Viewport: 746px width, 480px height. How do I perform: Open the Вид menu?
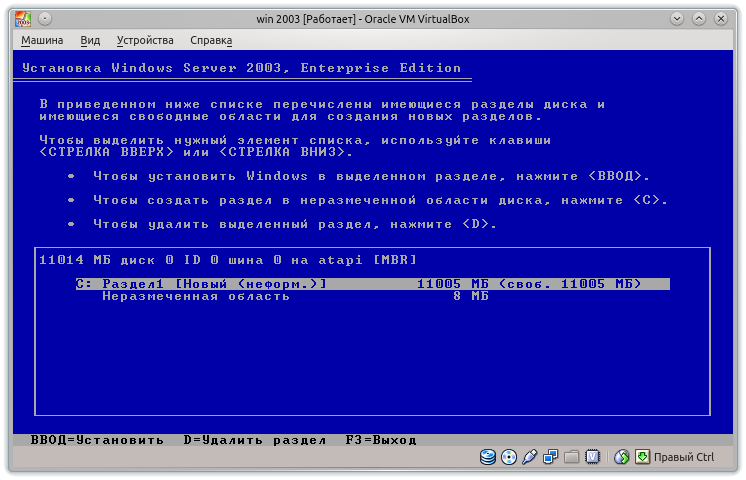[x=90, y=40]
